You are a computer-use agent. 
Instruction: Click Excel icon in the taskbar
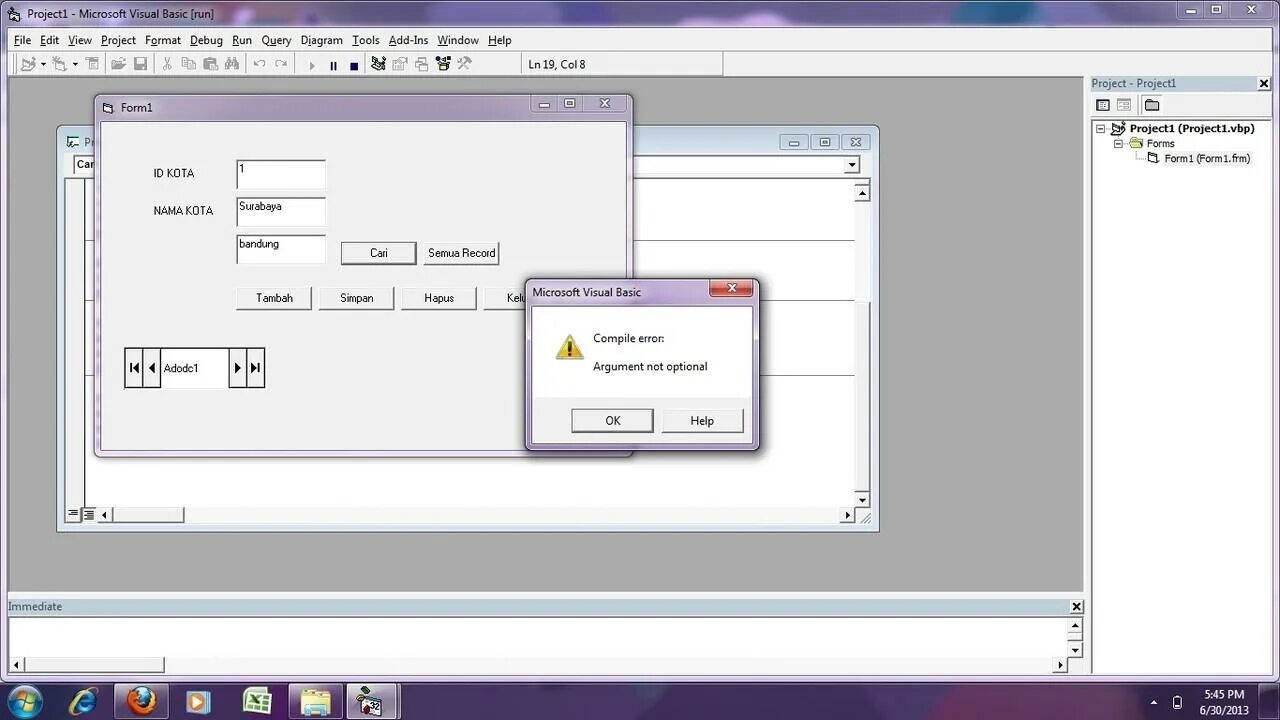(257, 701)
